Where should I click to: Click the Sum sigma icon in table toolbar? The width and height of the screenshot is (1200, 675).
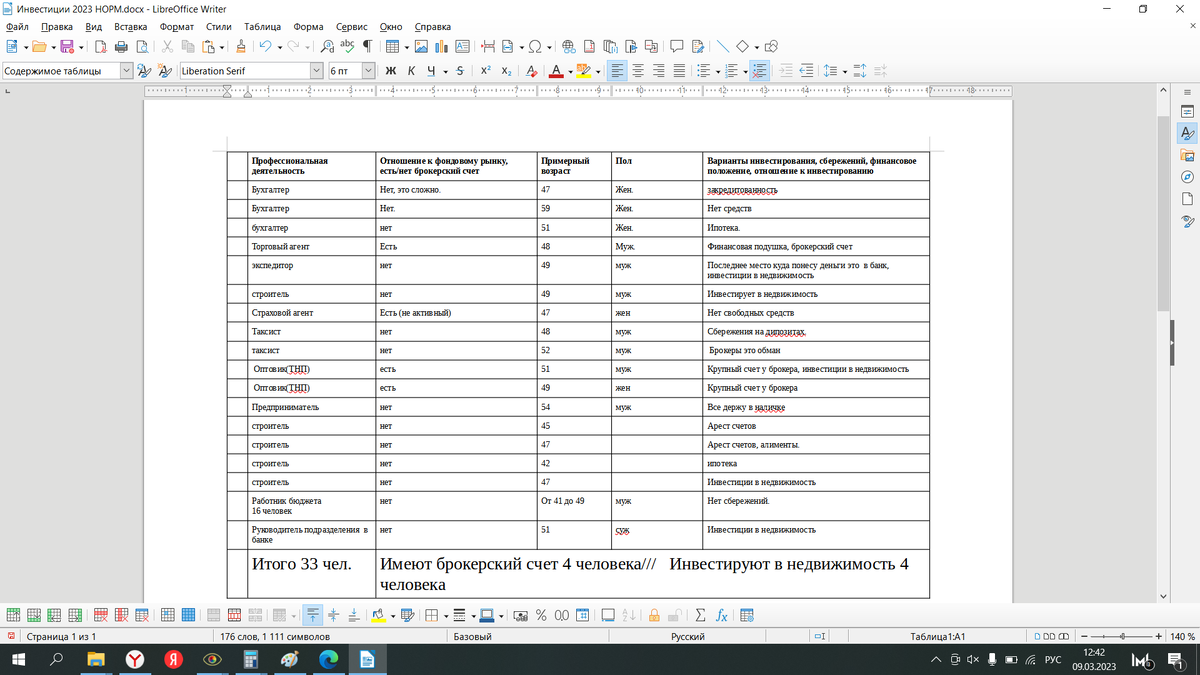[701, 615]
